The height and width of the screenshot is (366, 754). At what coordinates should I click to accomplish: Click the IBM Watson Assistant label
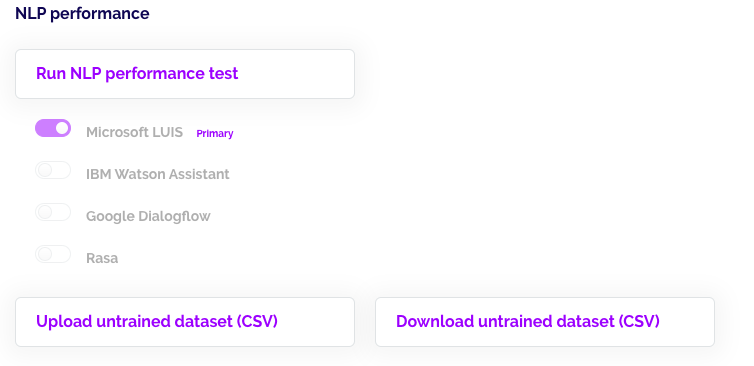tap(158, 174)
